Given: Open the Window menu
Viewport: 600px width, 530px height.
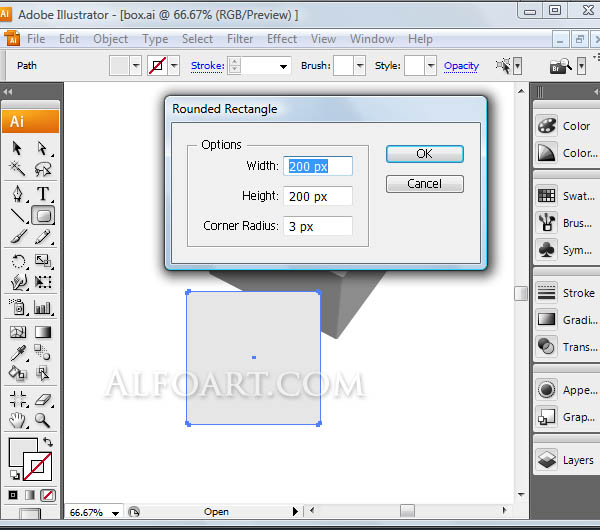Looking at the screenshot, I should pyautogui.click(x=372, y=39).
